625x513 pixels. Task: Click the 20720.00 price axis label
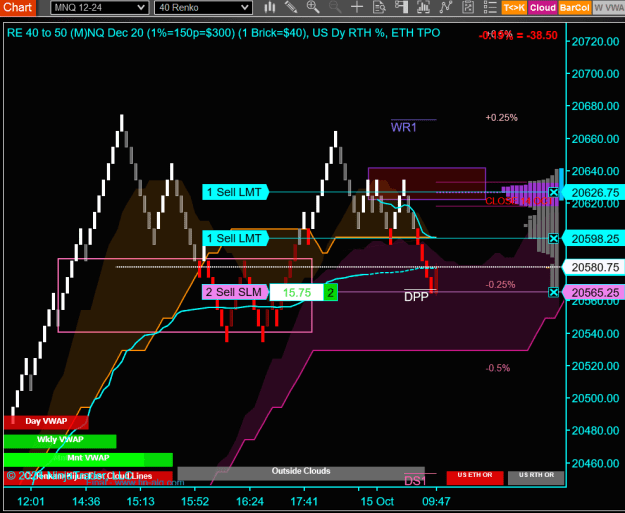pos(595,41)
